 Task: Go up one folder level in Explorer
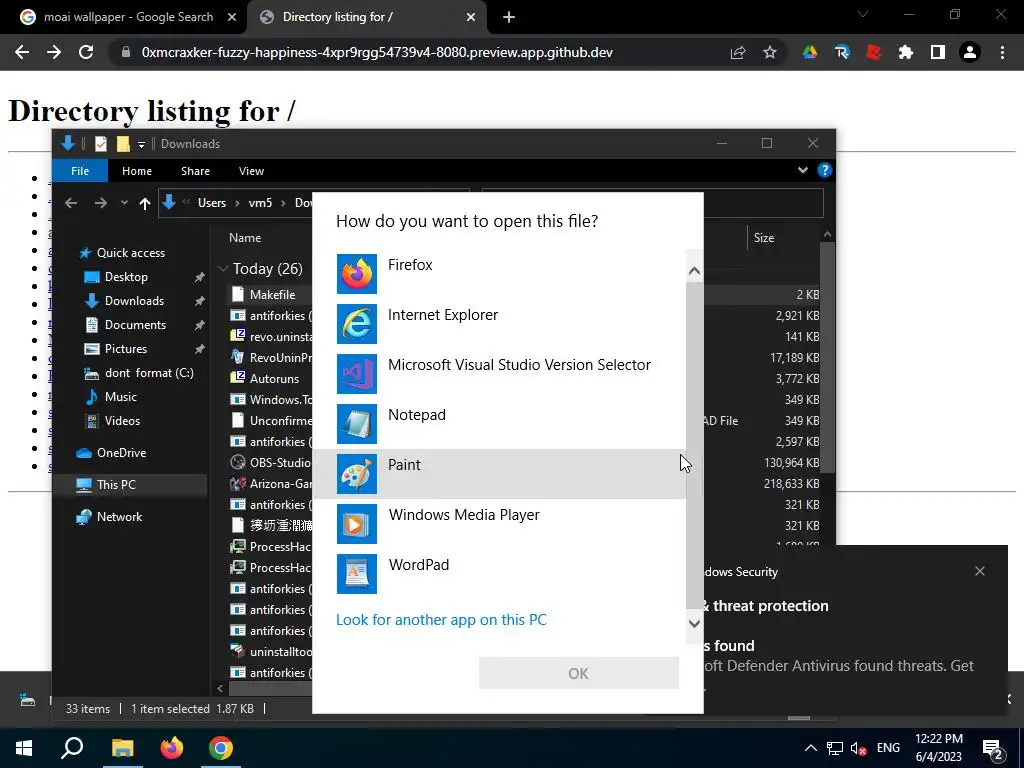click(144, 203)
